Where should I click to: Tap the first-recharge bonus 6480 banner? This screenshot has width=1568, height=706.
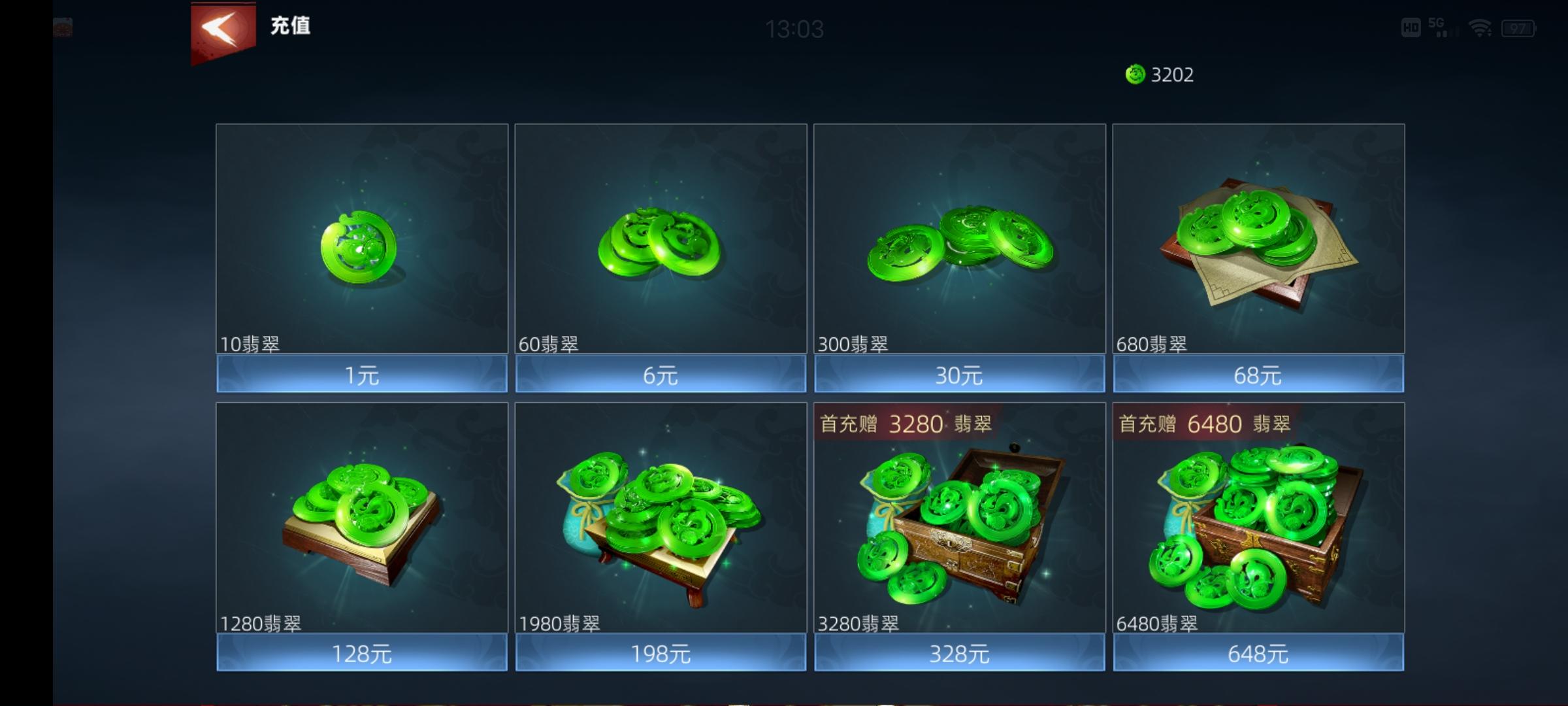click(x=1205, y=424)
